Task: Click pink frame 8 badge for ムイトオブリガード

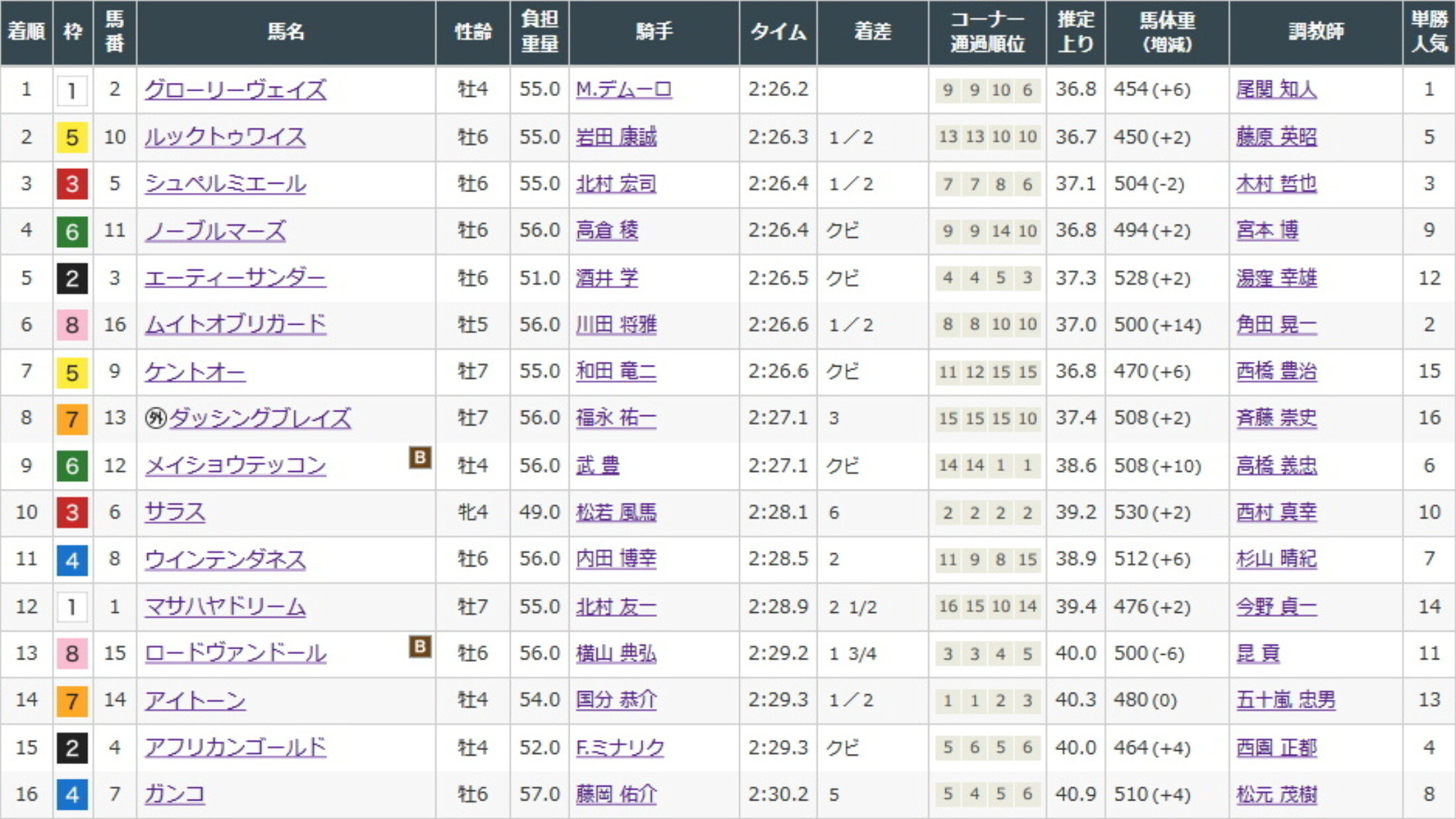Action: click(72, 325)
